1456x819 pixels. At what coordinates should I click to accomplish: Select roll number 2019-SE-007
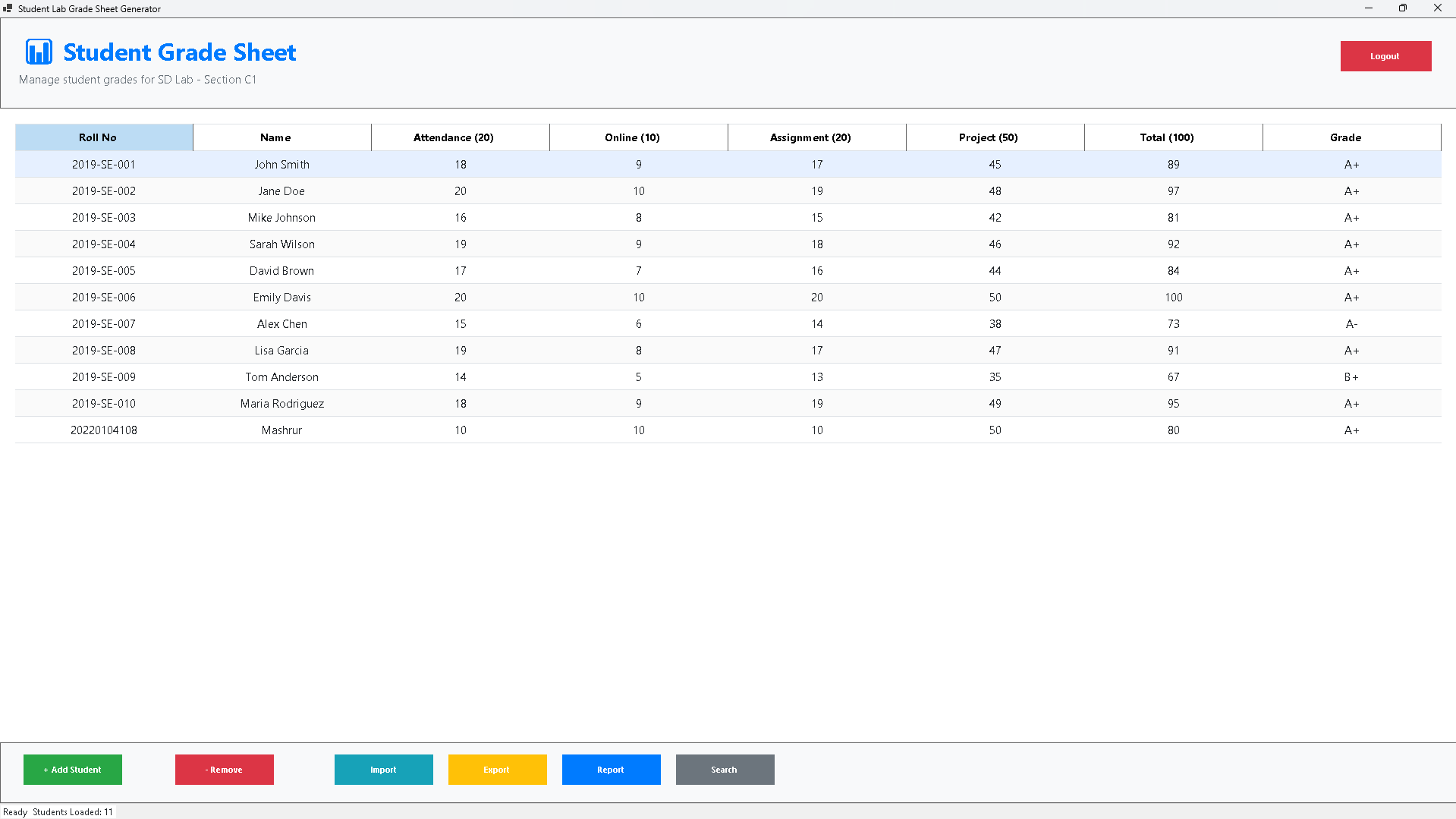(104, 324)
